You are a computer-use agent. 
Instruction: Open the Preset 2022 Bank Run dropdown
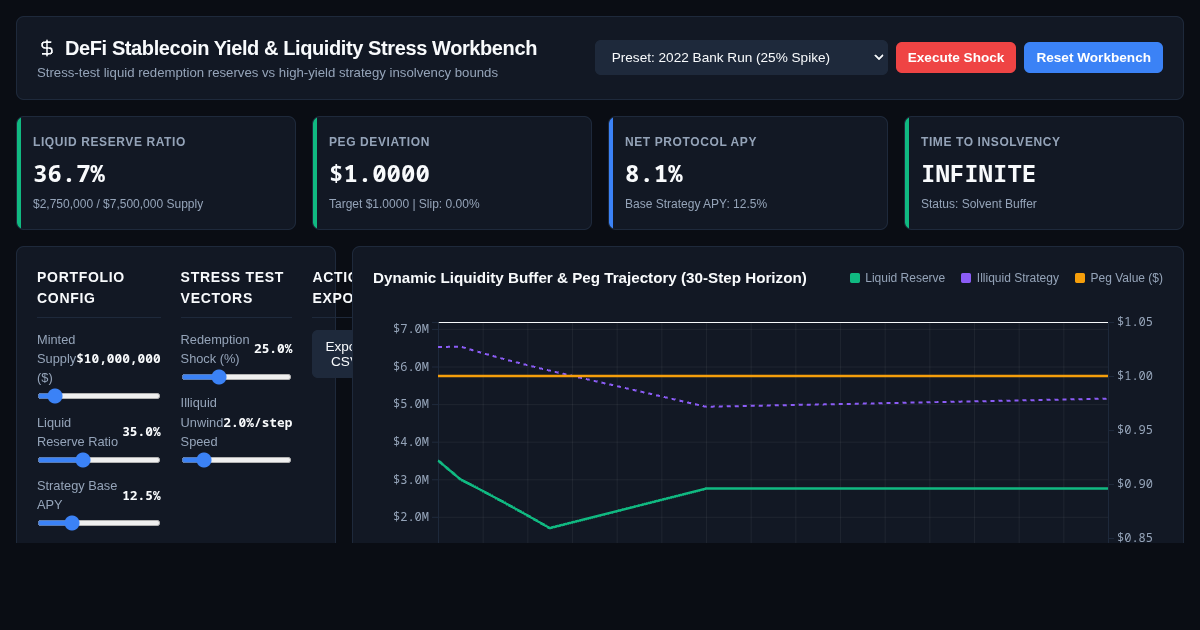[x=741, y=57]
